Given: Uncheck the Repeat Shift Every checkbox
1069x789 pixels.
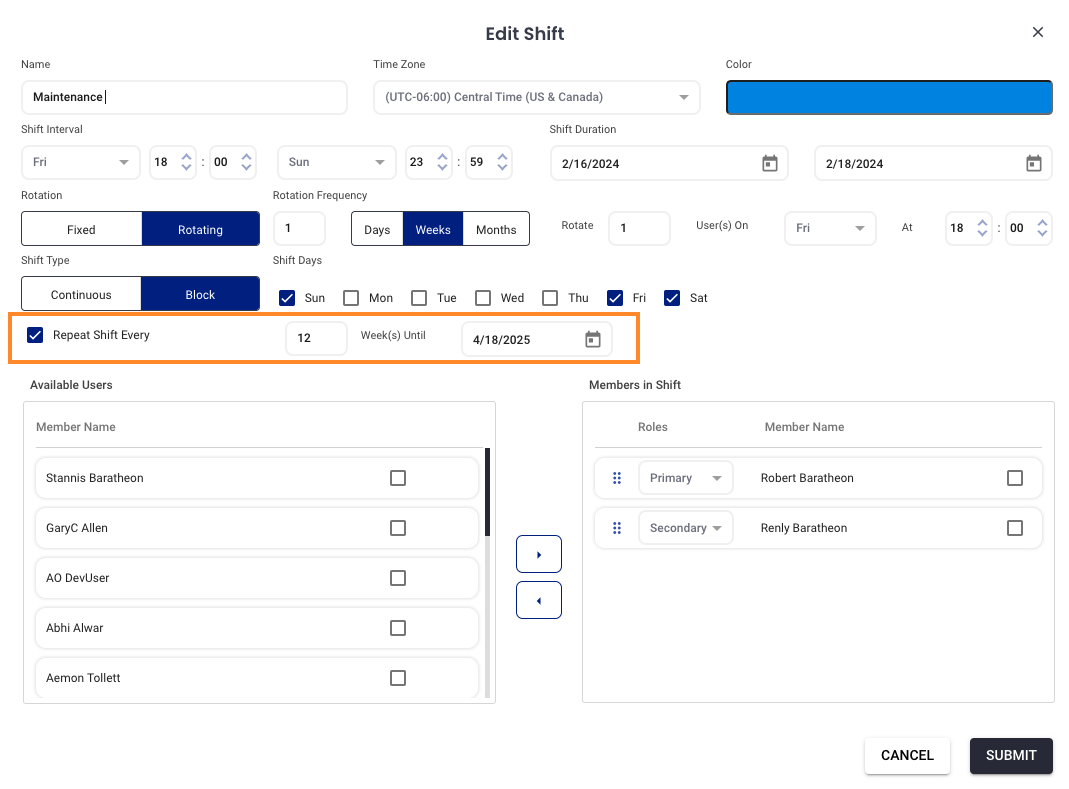Looking at the screenshot, I should click(35, 335).
